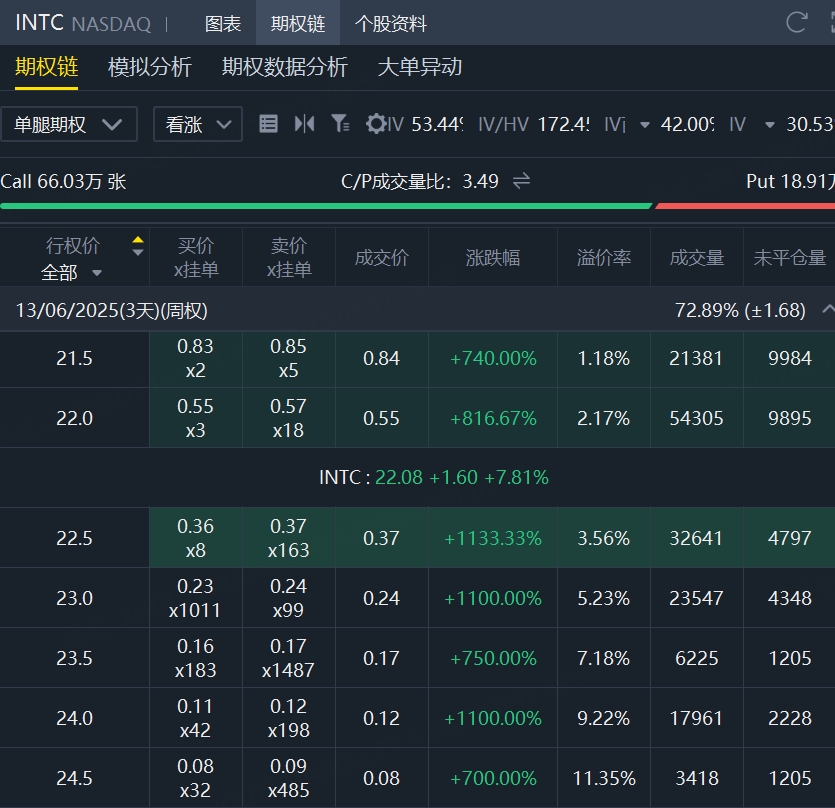Open the 看涨 call/put dropdown
The image size is (835, 808).
pos(198,124)
